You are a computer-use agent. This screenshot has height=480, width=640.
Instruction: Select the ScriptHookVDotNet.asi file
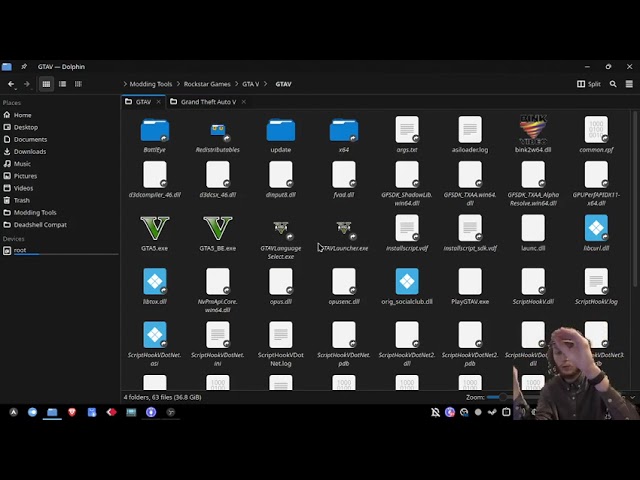pos(155,344)
